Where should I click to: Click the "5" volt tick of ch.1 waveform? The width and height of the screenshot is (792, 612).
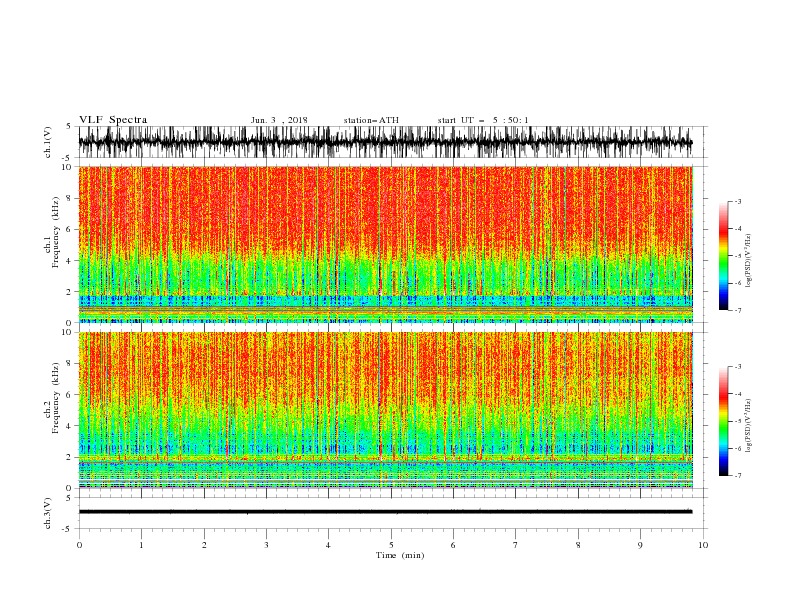(69, 127)
